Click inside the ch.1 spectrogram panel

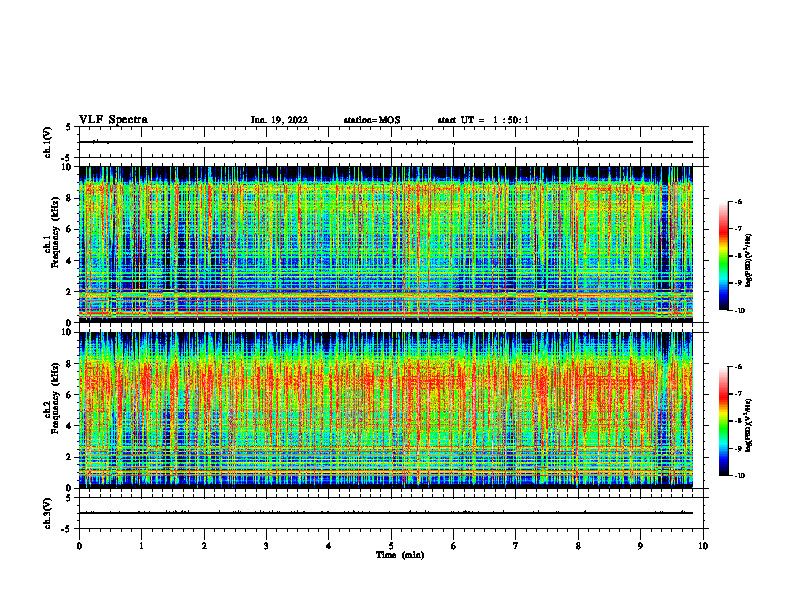385,244
